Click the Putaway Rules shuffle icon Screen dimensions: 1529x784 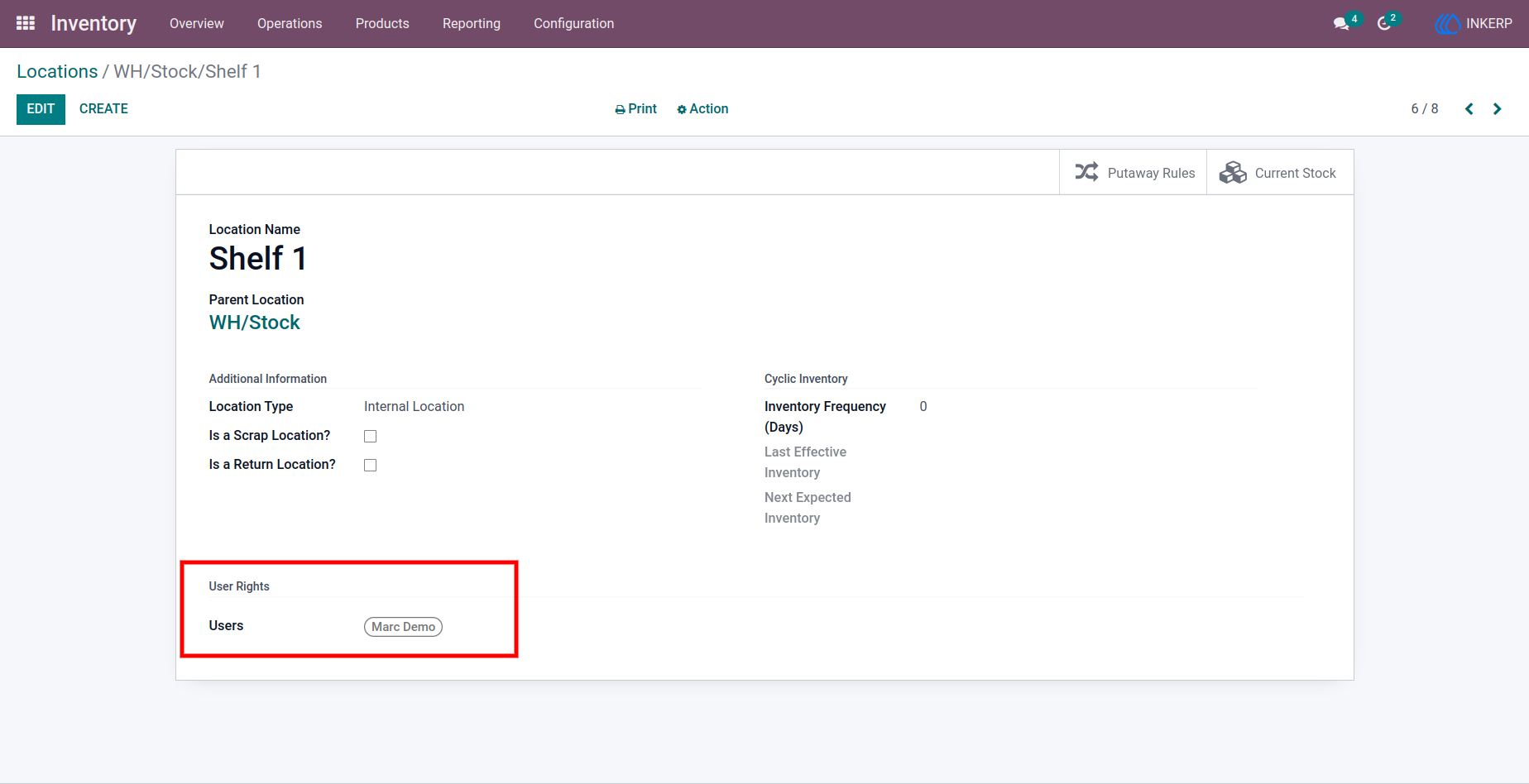[x=1086, y=172]
